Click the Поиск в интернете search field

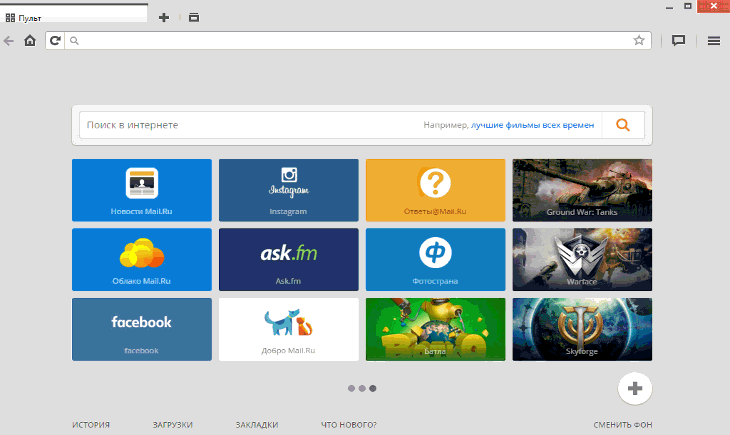click(250, 125)
